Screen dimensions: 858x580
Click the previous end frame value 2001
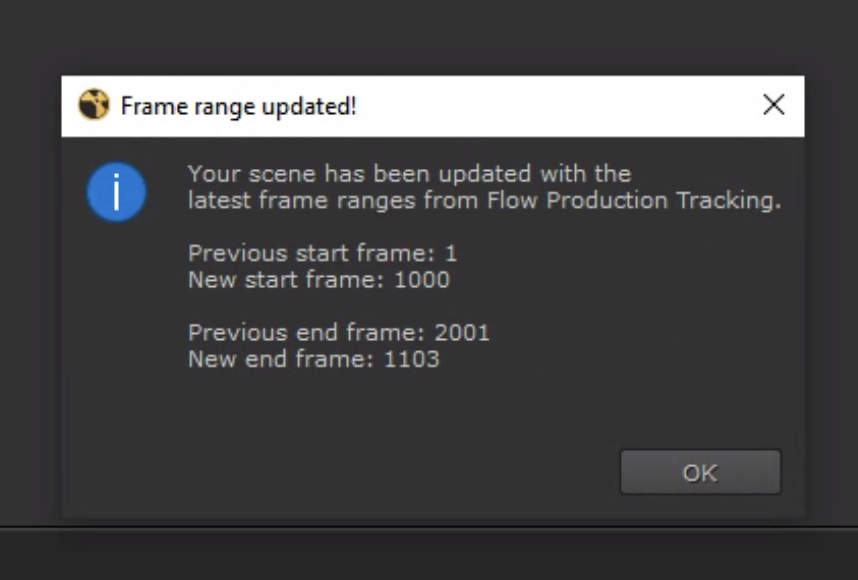pos(462,332)
